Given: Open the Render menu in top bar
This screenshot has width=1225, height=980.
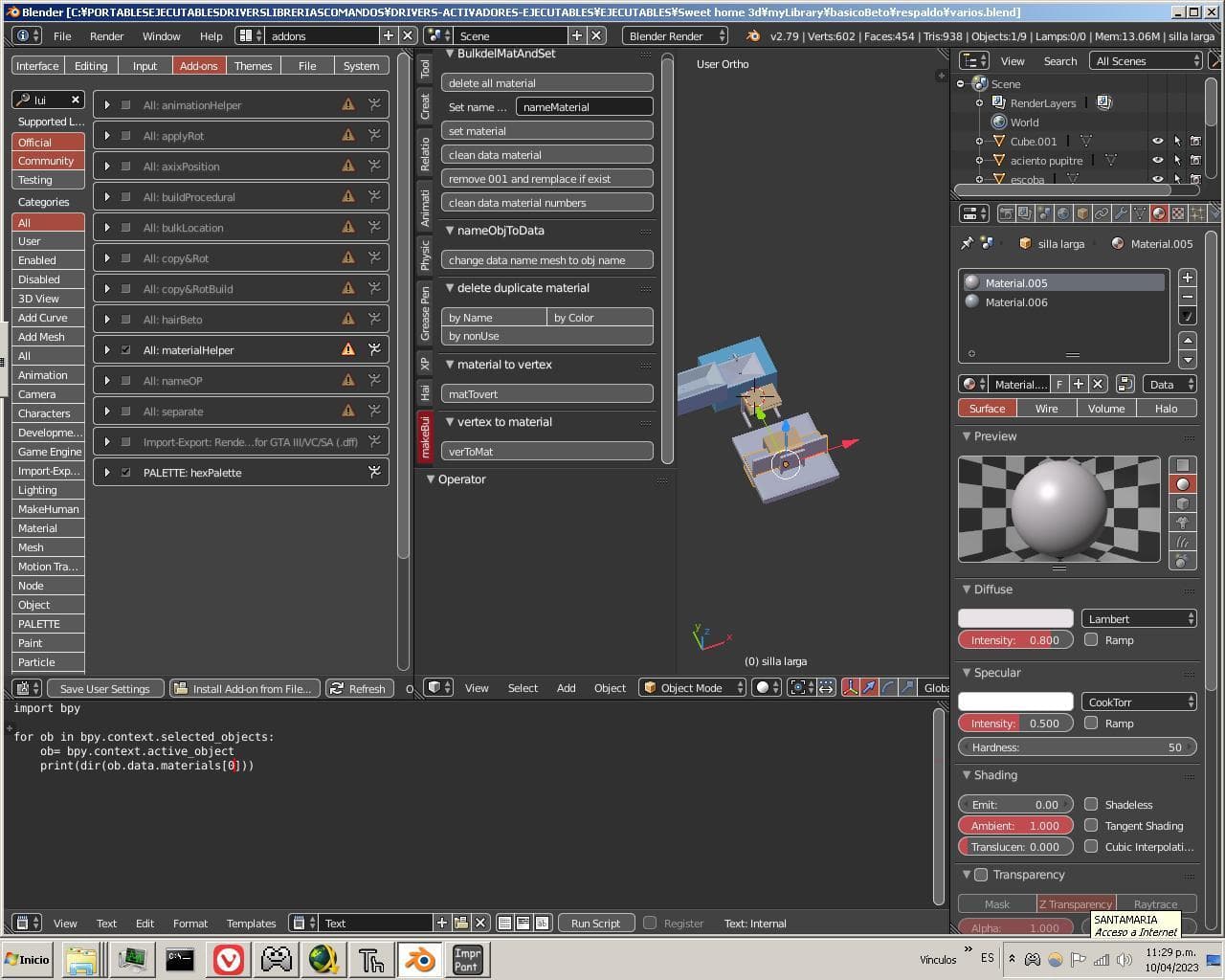Looking at the screenshot, I should tap(106, 35).
